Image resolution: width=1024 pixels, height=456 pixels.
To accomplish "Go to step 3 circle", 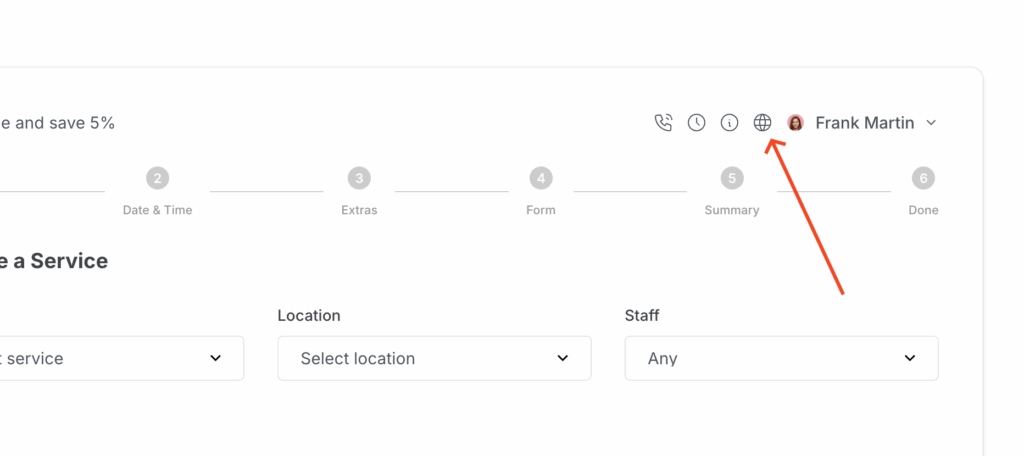I will pyautogui.click(x=359, y=178).
